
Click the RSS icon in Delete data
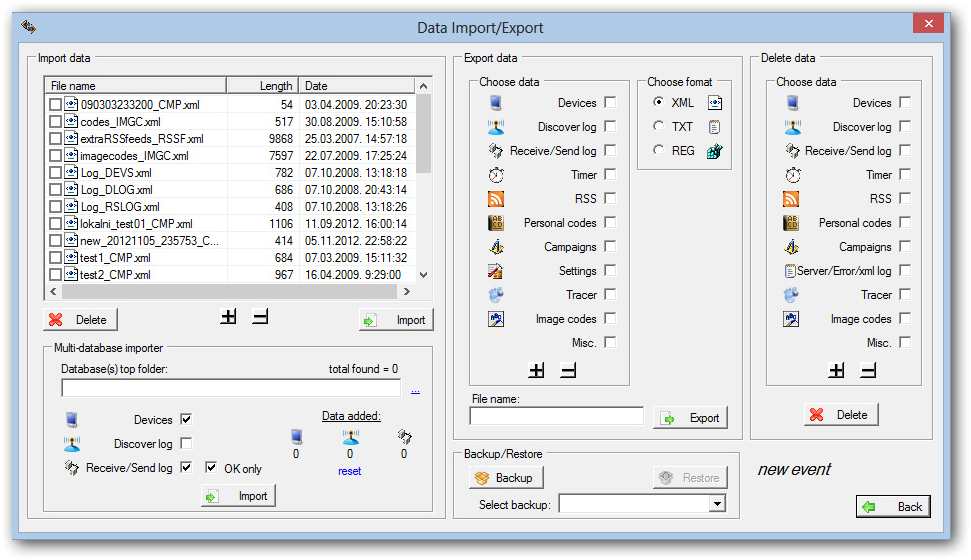791,199
